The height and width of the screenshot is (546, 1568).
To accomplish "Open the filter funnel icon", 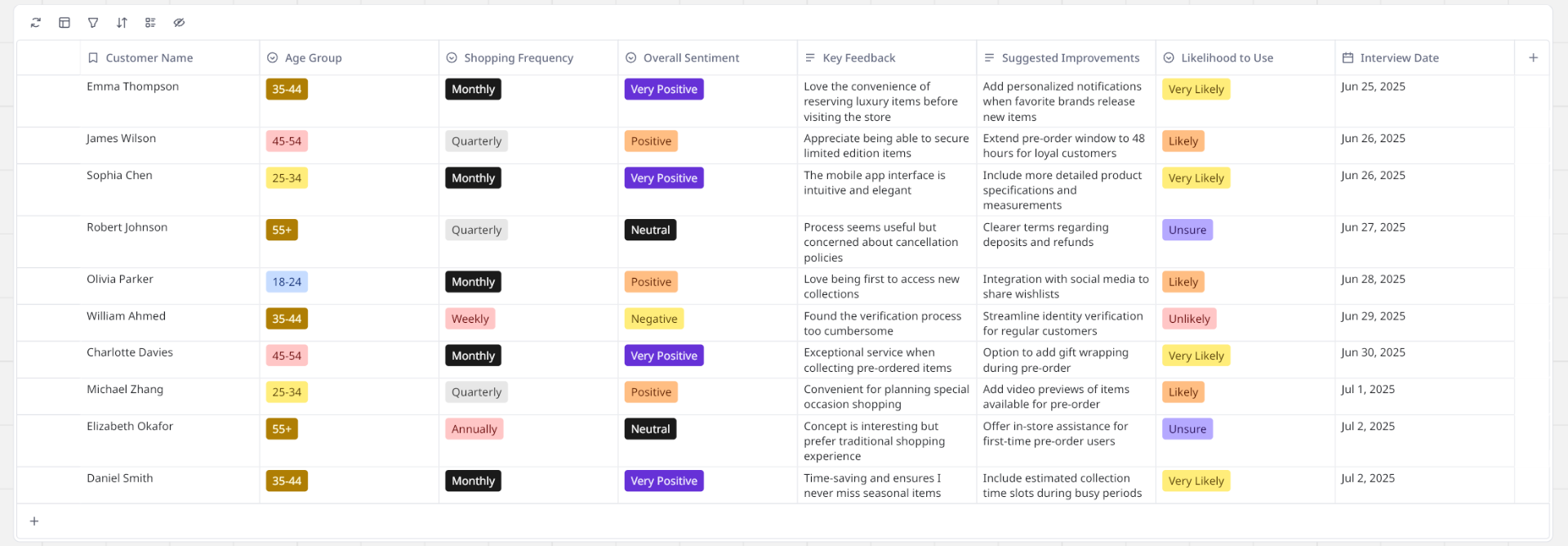I will pos(92,23).
